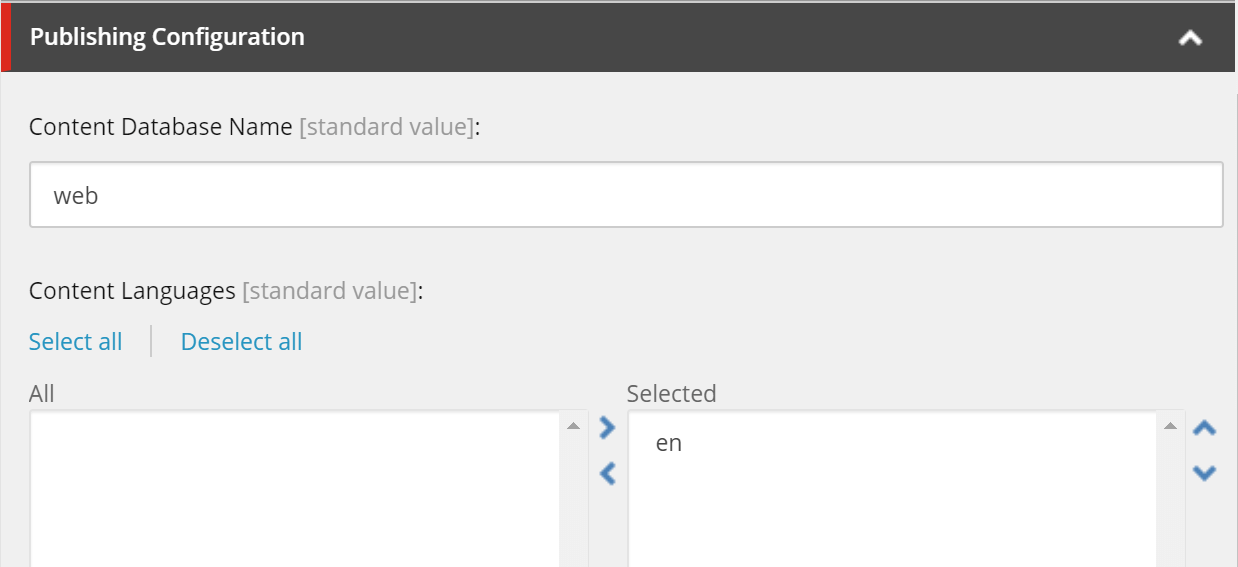This screenshot has width=1238, height=567.
Task: Click the Select all link
Action: 75,342
